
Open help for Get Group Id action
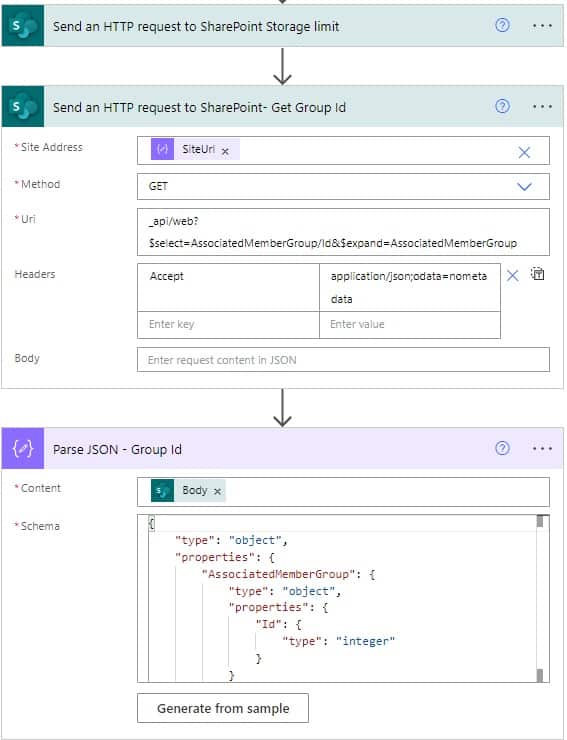click(502, 107)
